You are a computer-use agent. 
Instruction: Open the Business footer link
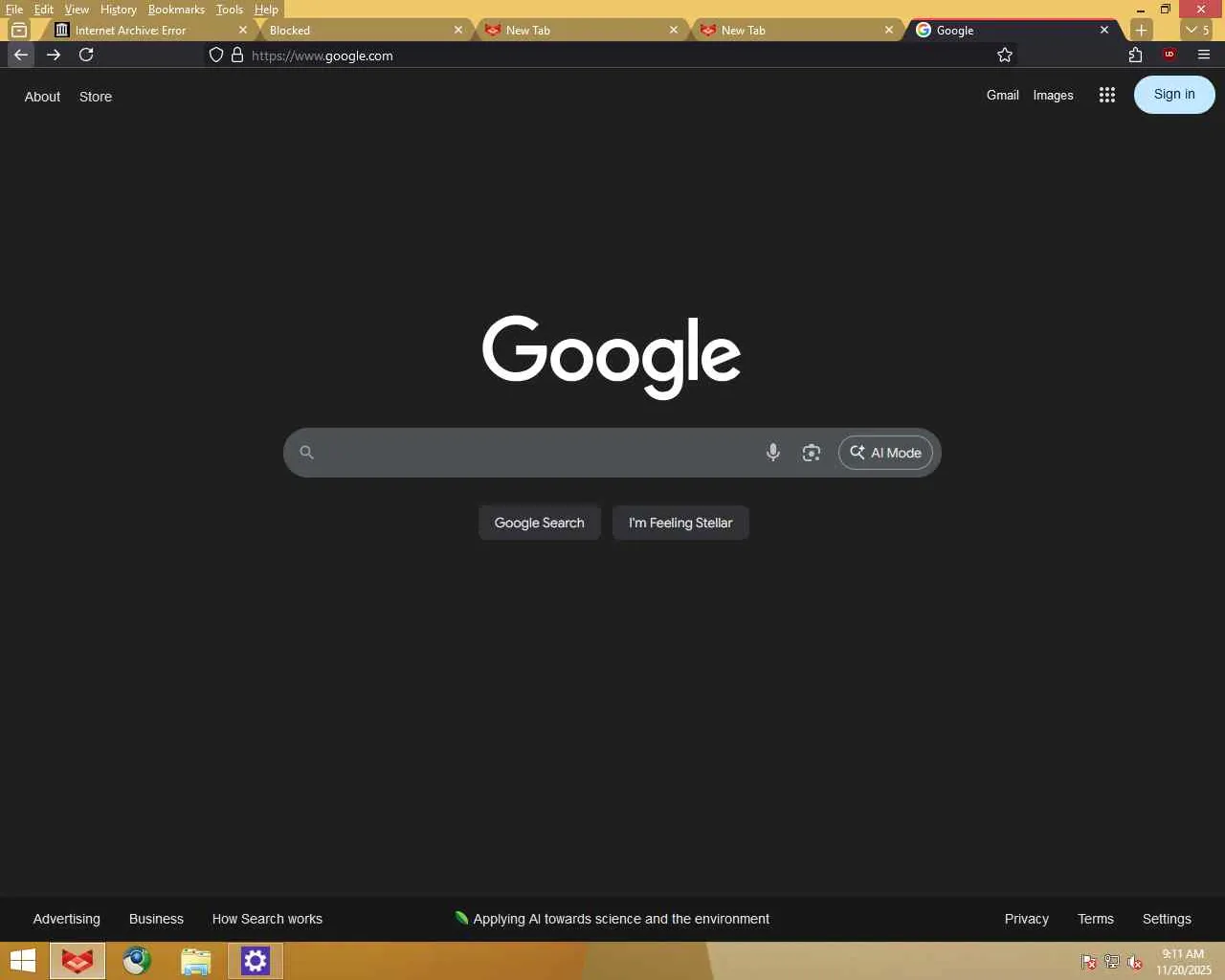point(156,919)
